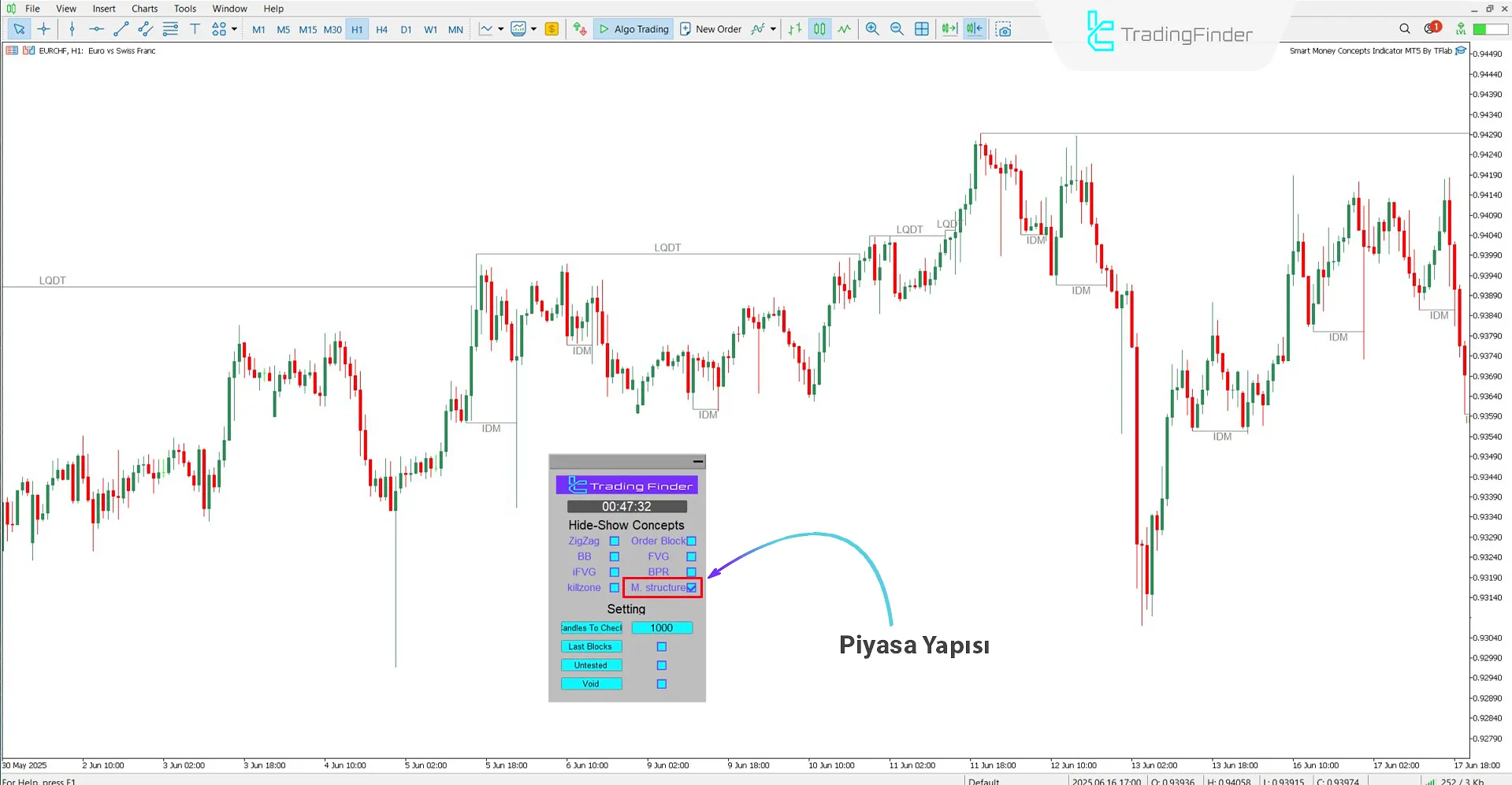
Task: Uncheck the M. structure checkbox
Action: coord(691,588)
